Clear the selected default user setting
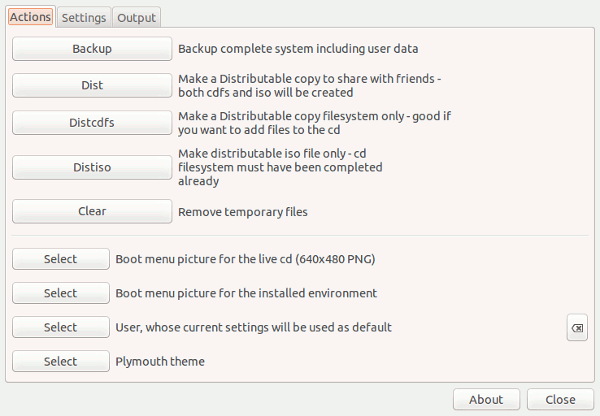The width and height of the screenshot is (600, 416). point(577,328)
